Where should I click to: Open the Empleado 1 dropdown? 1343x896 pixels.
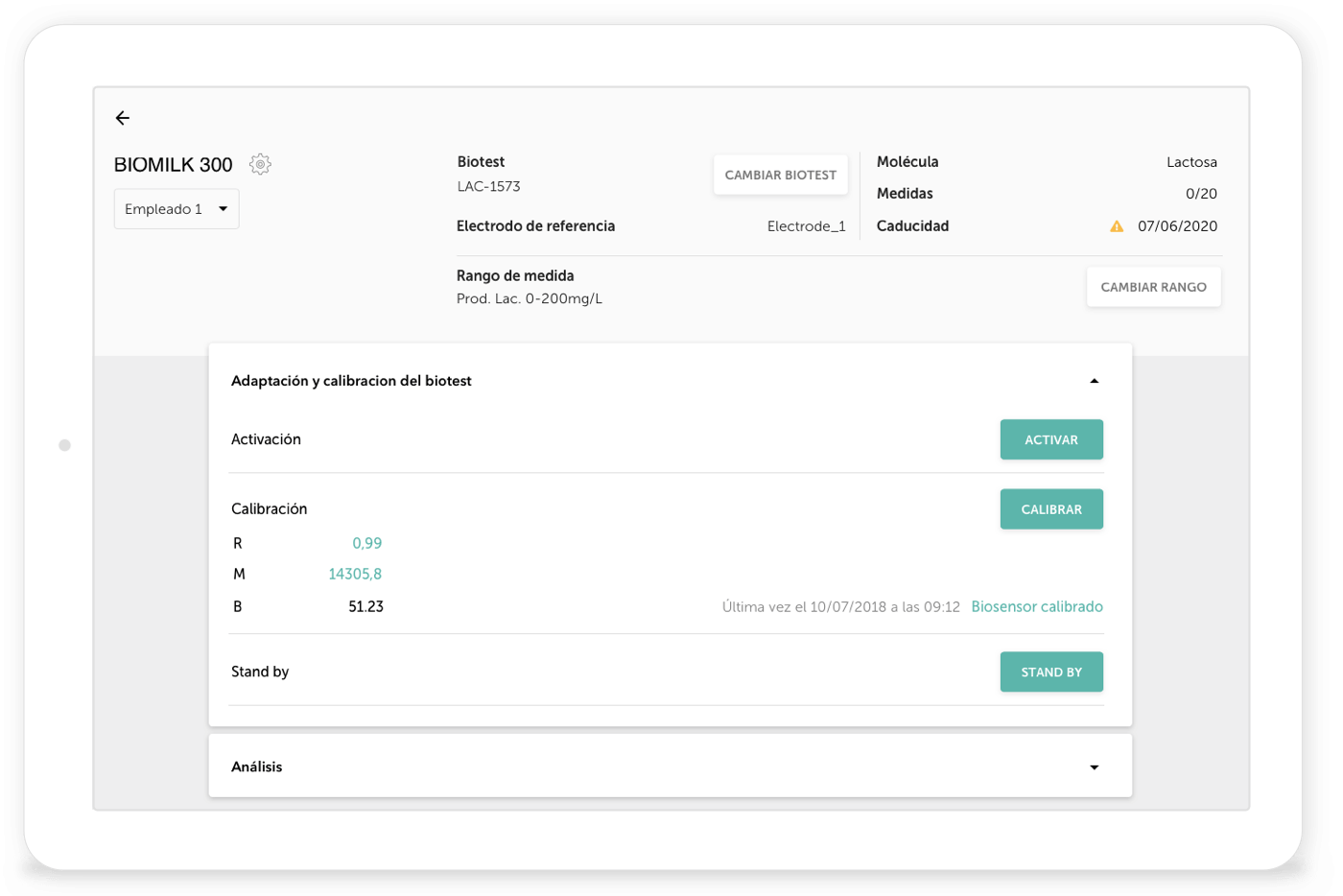177,209
